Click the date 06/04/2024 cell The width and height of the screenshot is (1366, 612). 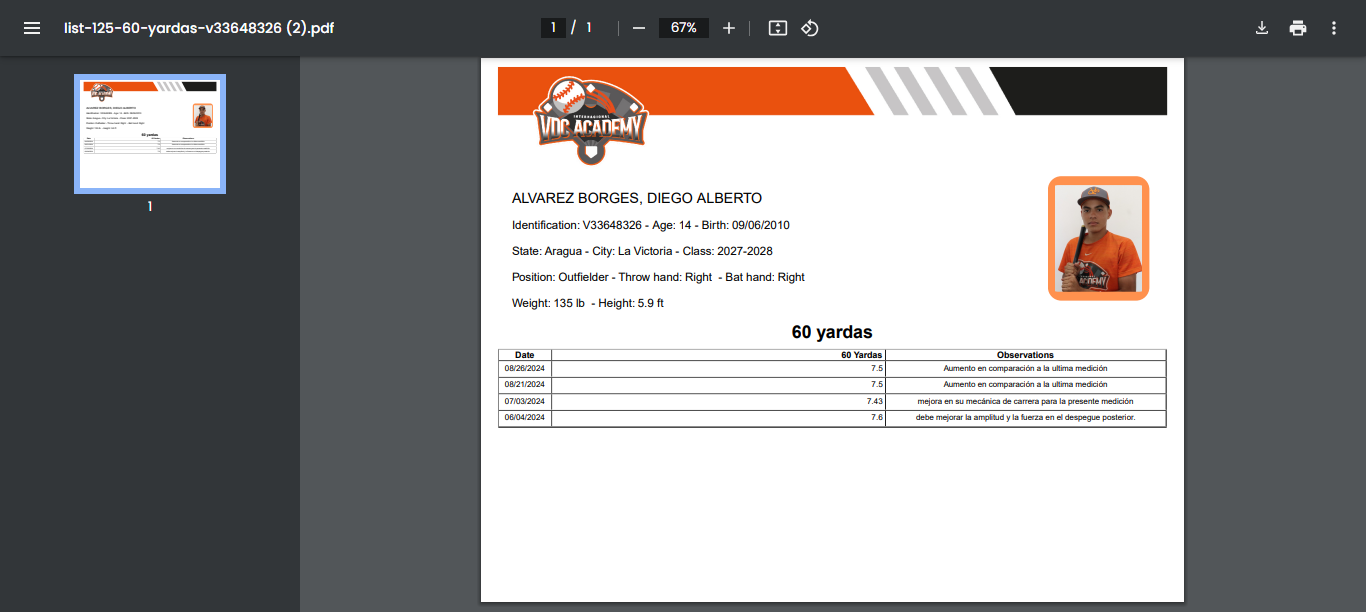(525, 417)
